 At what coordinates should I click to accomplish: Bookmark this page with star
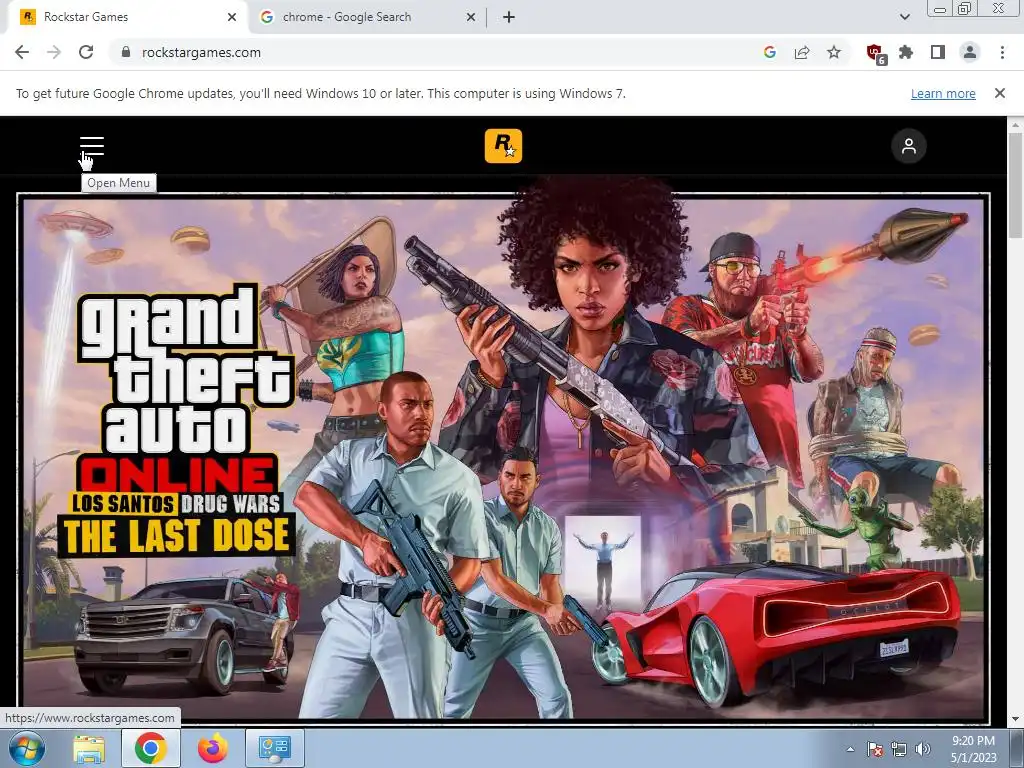pos(833,52)
